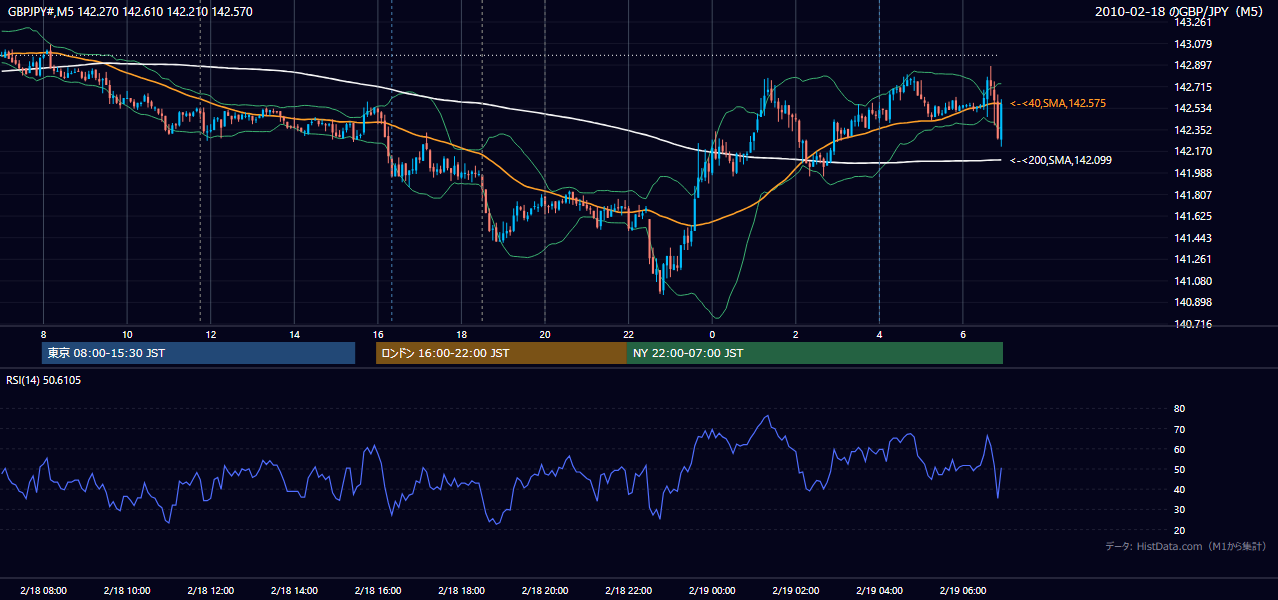Click the 141.080 price axis label
Image resolution: width=1278 pixels, height=600 pixels.
(1192, 281)
